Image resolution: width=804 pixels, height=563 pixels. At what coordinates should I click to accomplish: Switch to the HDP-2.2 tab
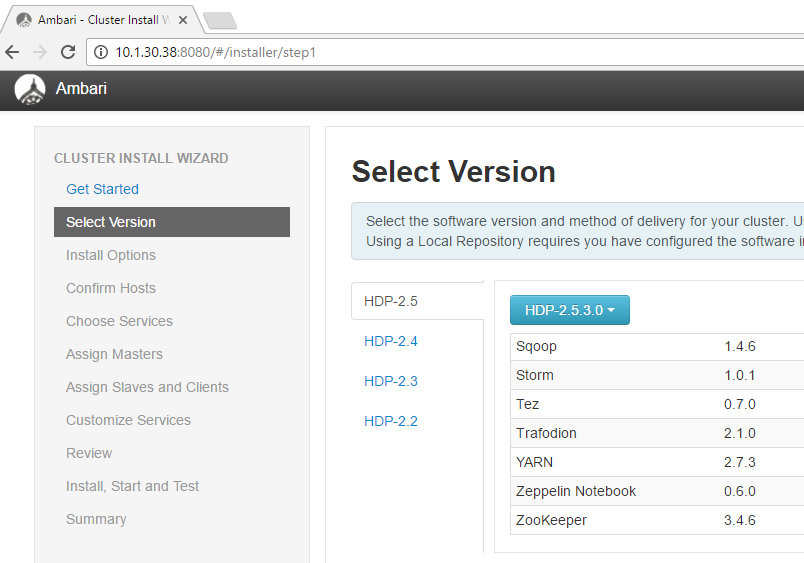coord(391,421)
